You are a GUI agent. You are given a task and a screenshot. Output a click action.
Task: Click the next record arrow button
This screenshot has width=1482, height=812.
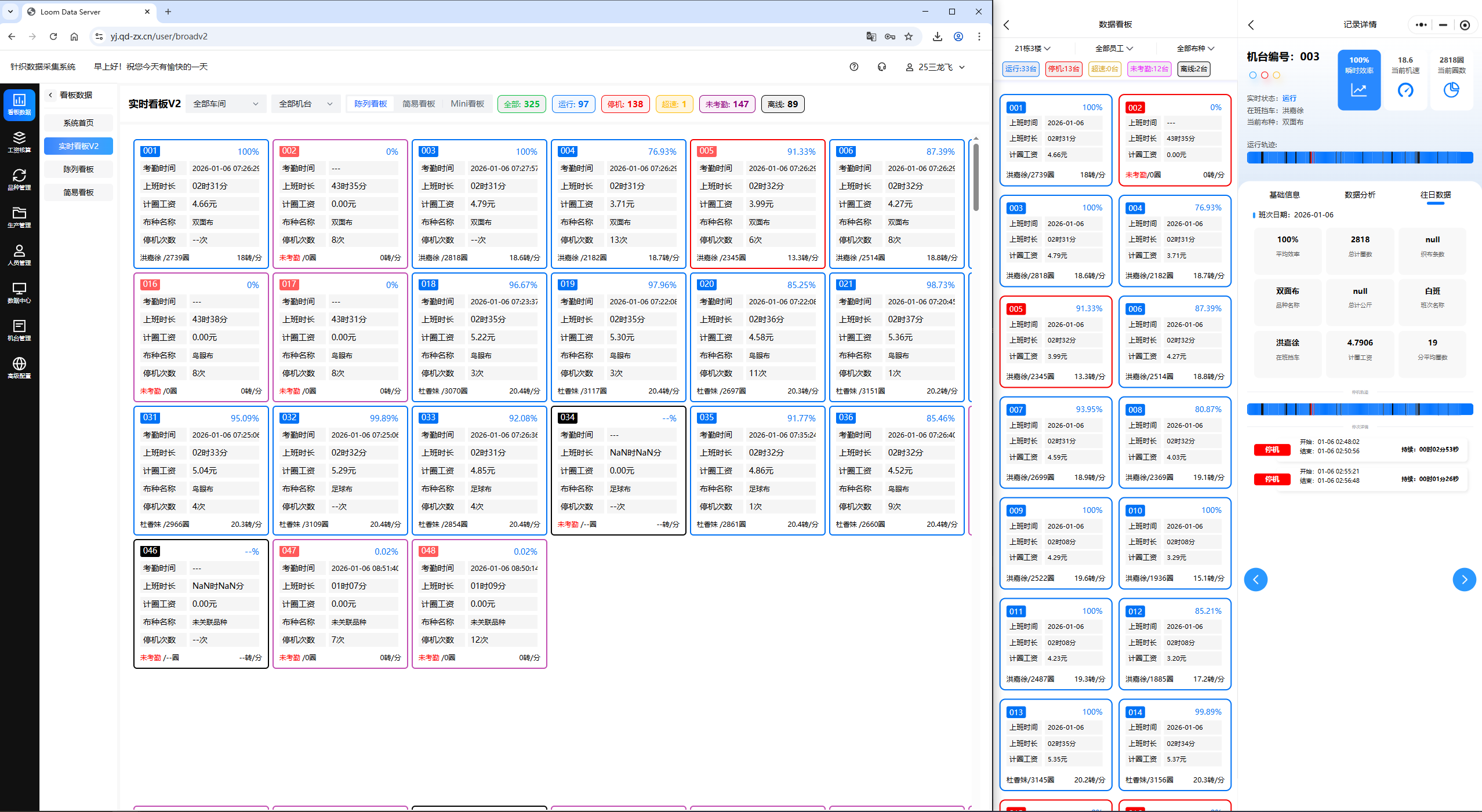pos(1463,579)
